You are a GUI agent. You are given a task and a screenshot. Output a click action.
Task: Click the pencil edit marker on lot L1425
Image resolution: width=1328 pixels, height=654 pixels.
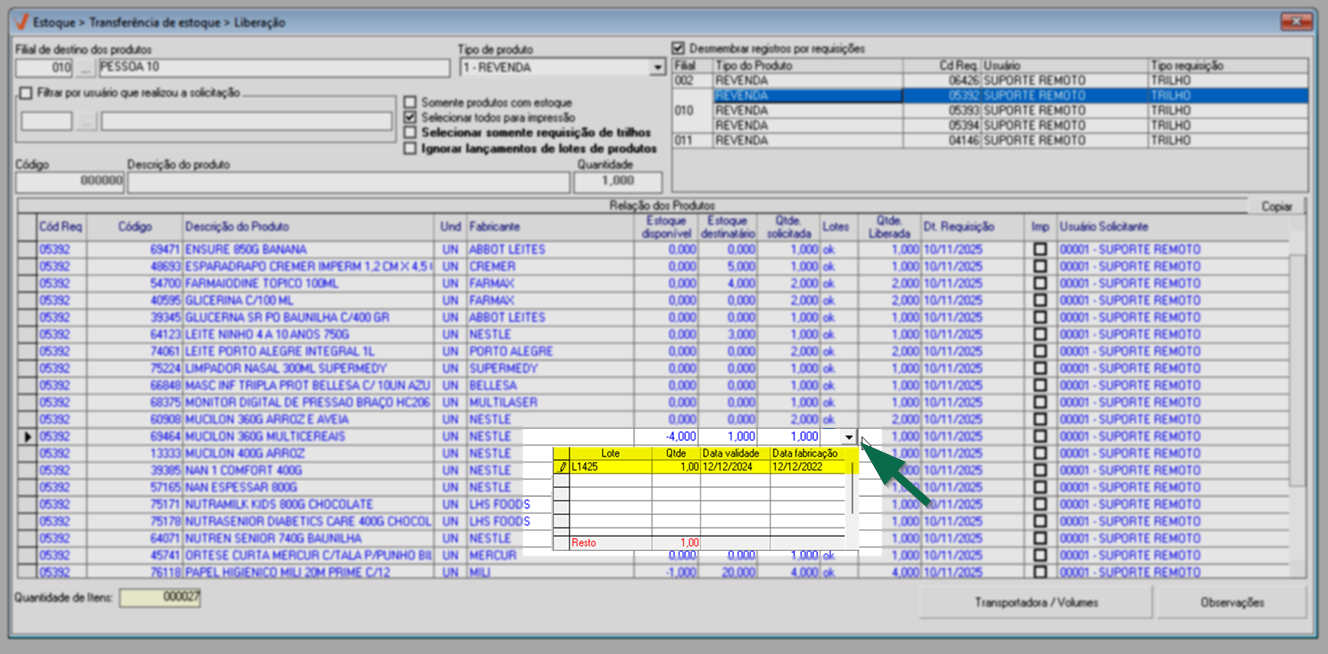[x=562, y=467]
